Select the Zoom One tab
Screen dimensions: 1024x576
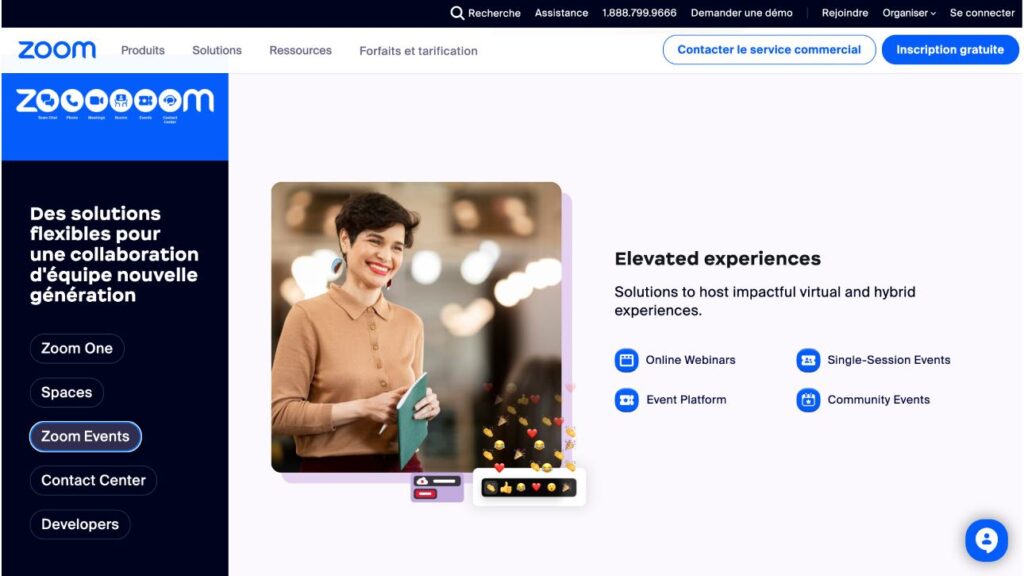(77, 348)
